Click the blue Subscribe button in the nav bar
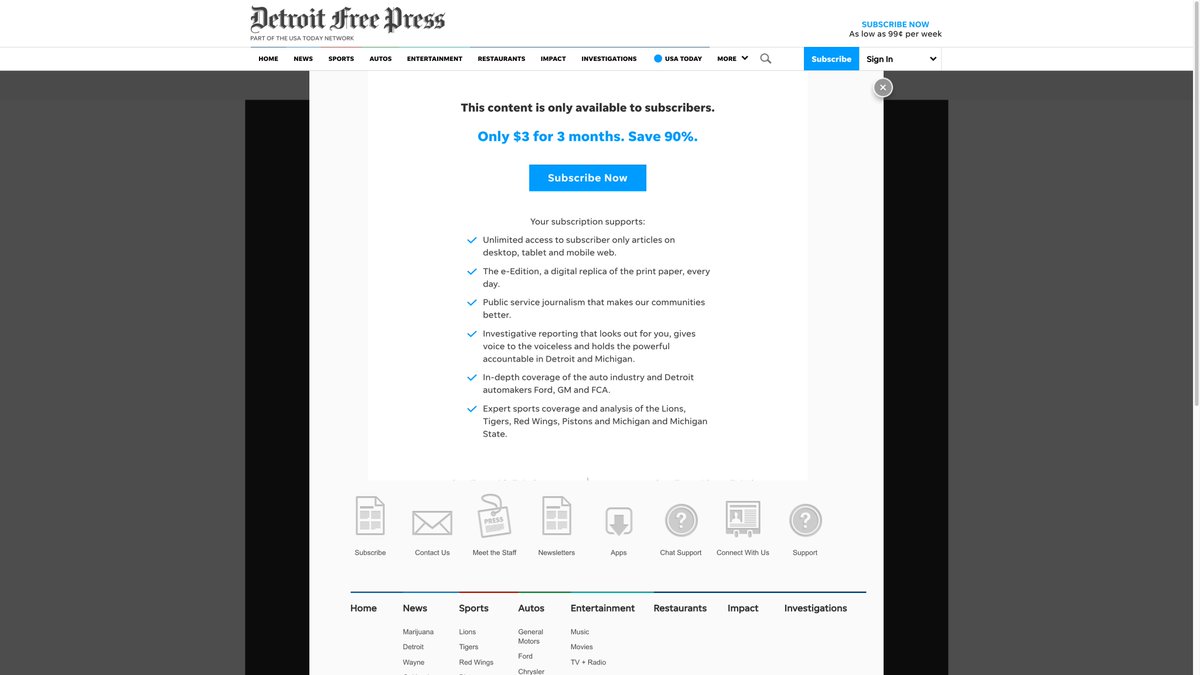The image size is (1200, 675). click(x=831, y=59)
